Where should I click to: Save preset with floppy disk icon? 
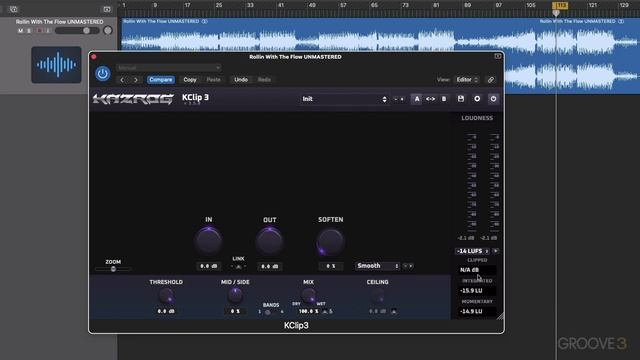(461, 99)
